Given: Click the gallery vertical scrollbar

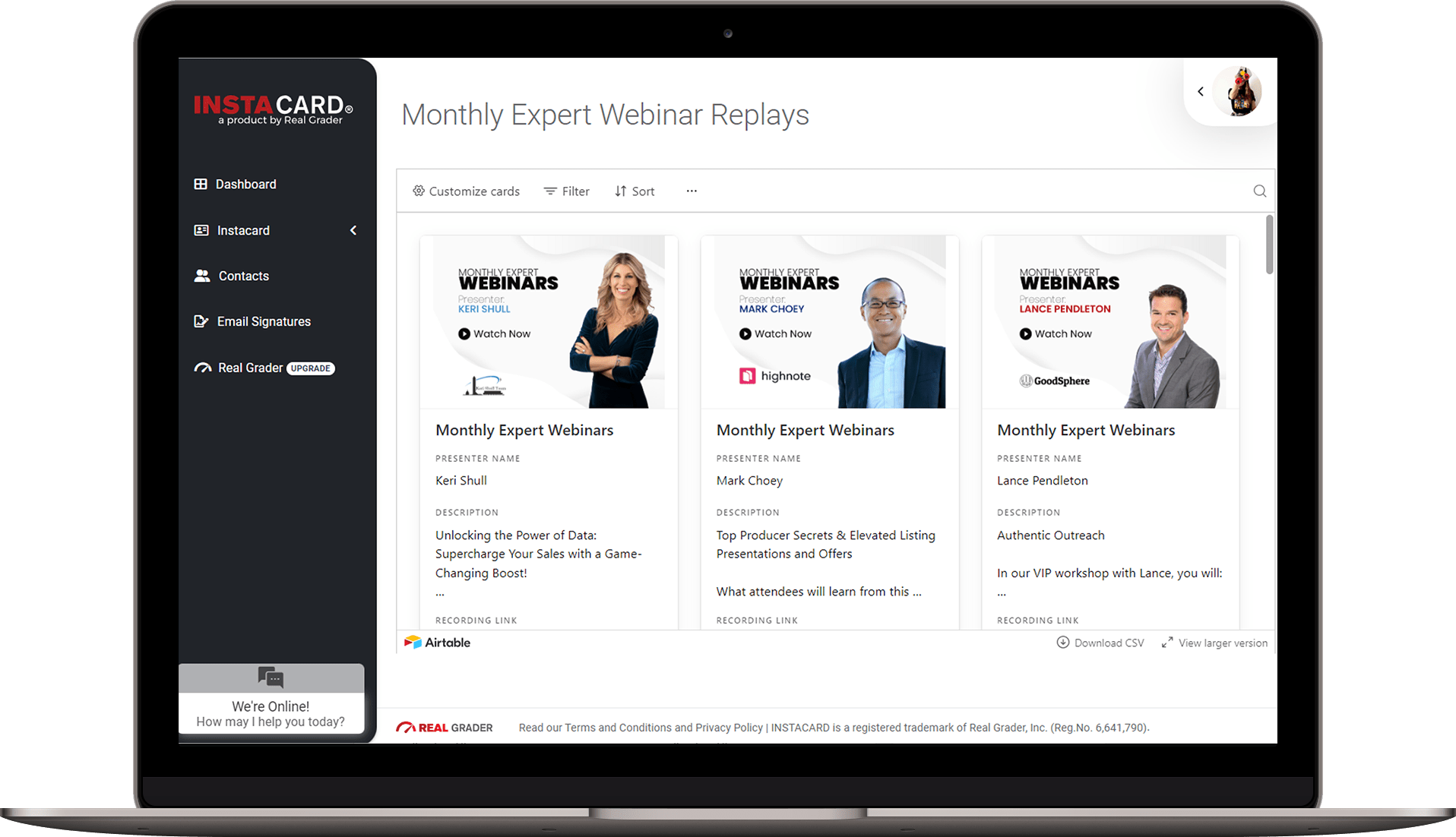Looking at the screenshot, I should click(1270, 245).
